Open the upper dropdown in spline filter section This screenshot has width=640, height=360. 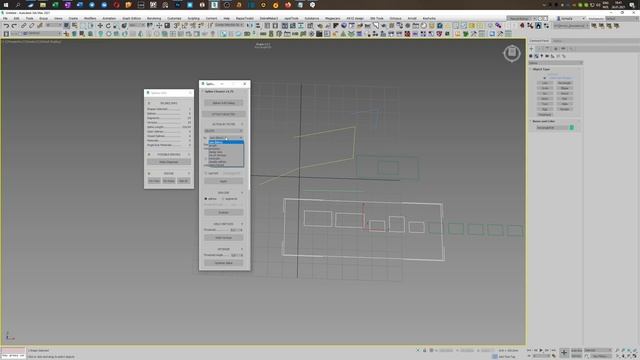click(223, 131)
